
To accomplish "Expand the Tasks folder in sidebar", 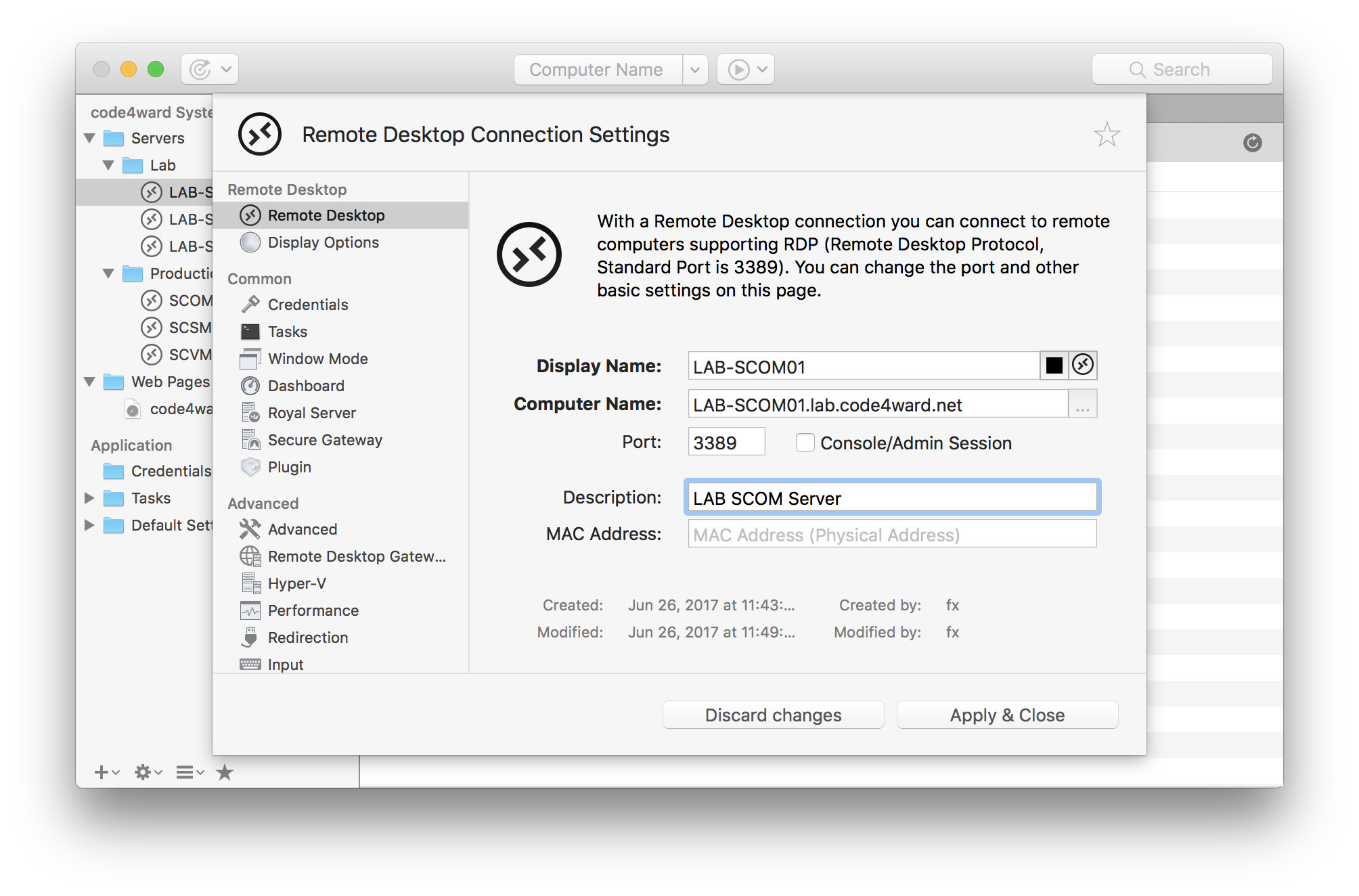I will [89, 498].
